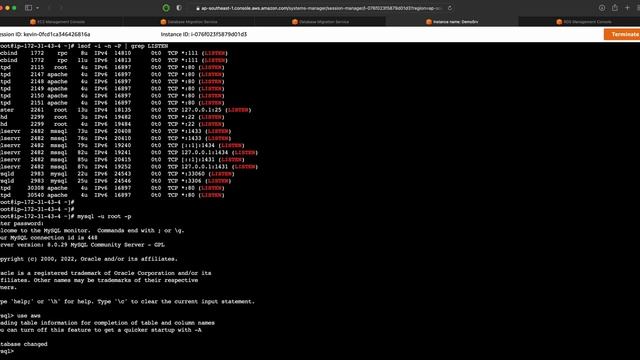Click the Instance ID i-076f023f5879d01d3 text

coord(204,34)
